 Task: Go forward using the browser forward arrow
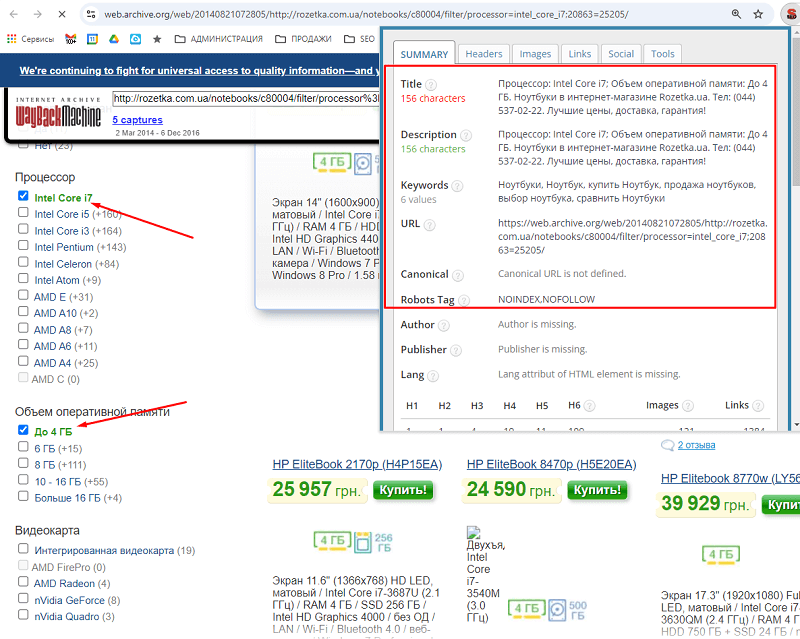coord(38,14)
